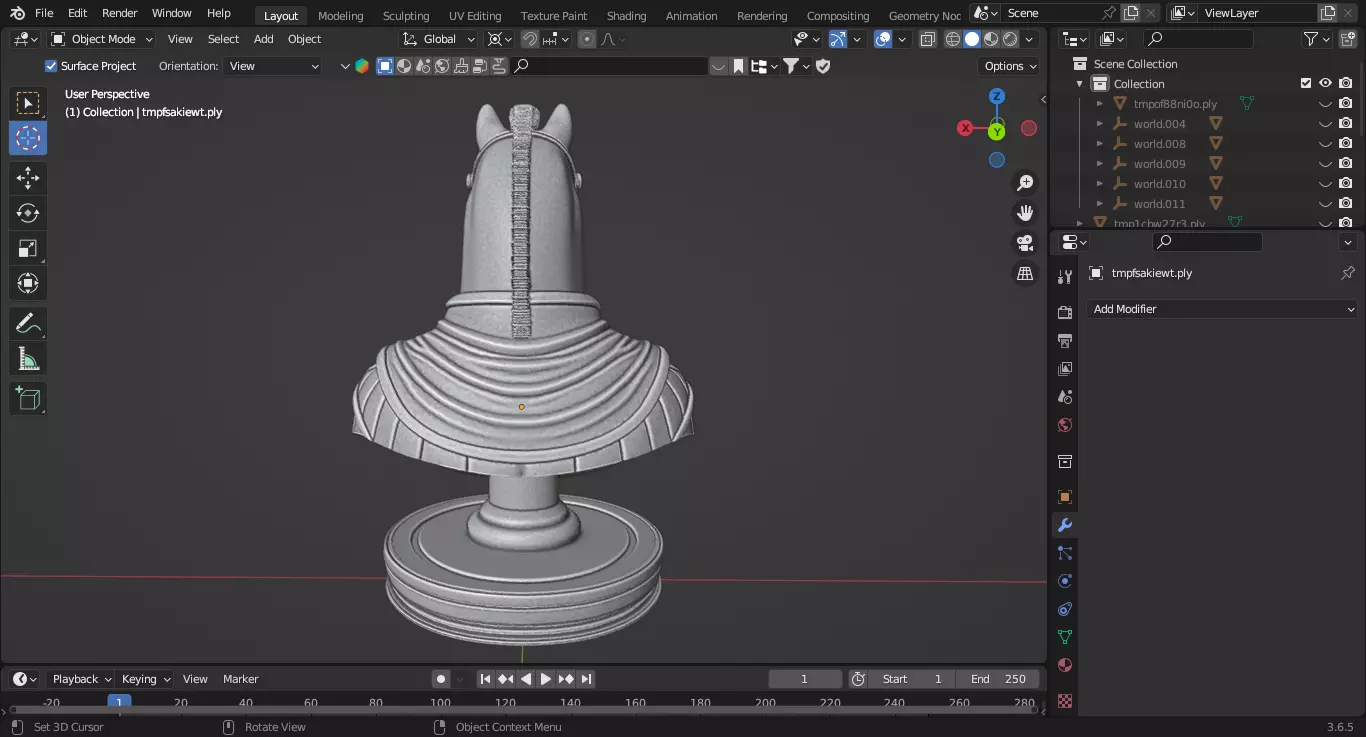Screen dimensions: 1366x737
Task: Open the Global transform orientation dropdown
Action: 439,39
